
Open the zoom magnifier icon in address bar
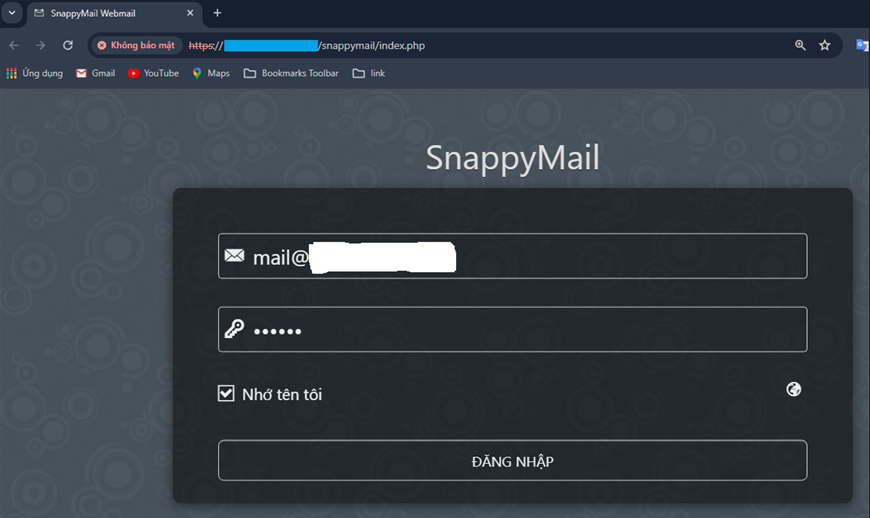pos(800,45)
